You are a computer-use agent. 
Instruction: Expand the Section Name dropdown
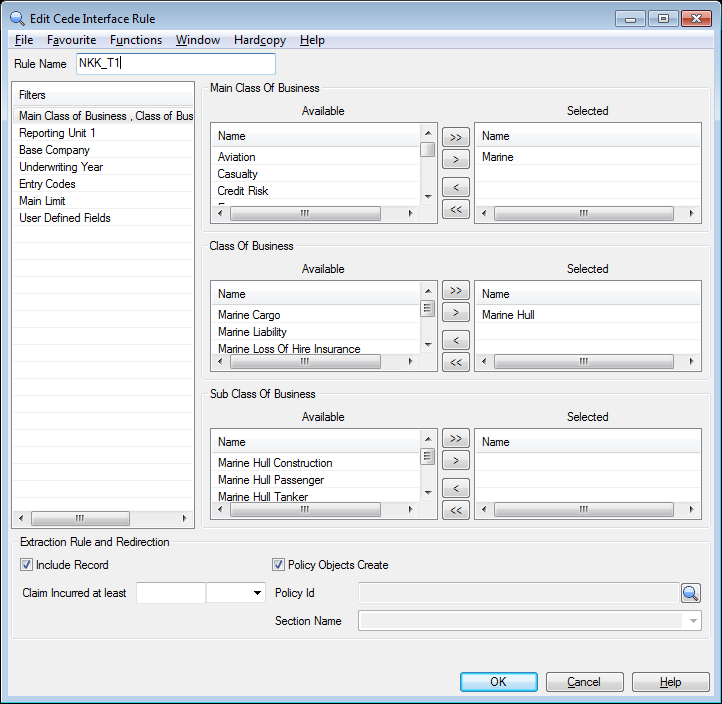pos(693,621)
